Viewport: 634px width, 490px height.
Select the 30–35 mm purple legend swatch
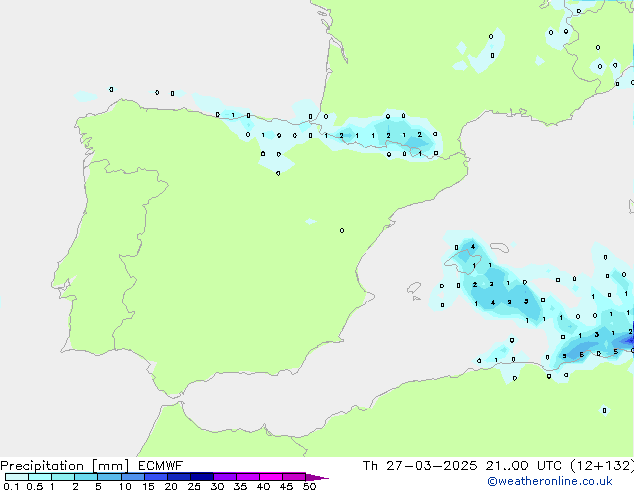(224, 477)
